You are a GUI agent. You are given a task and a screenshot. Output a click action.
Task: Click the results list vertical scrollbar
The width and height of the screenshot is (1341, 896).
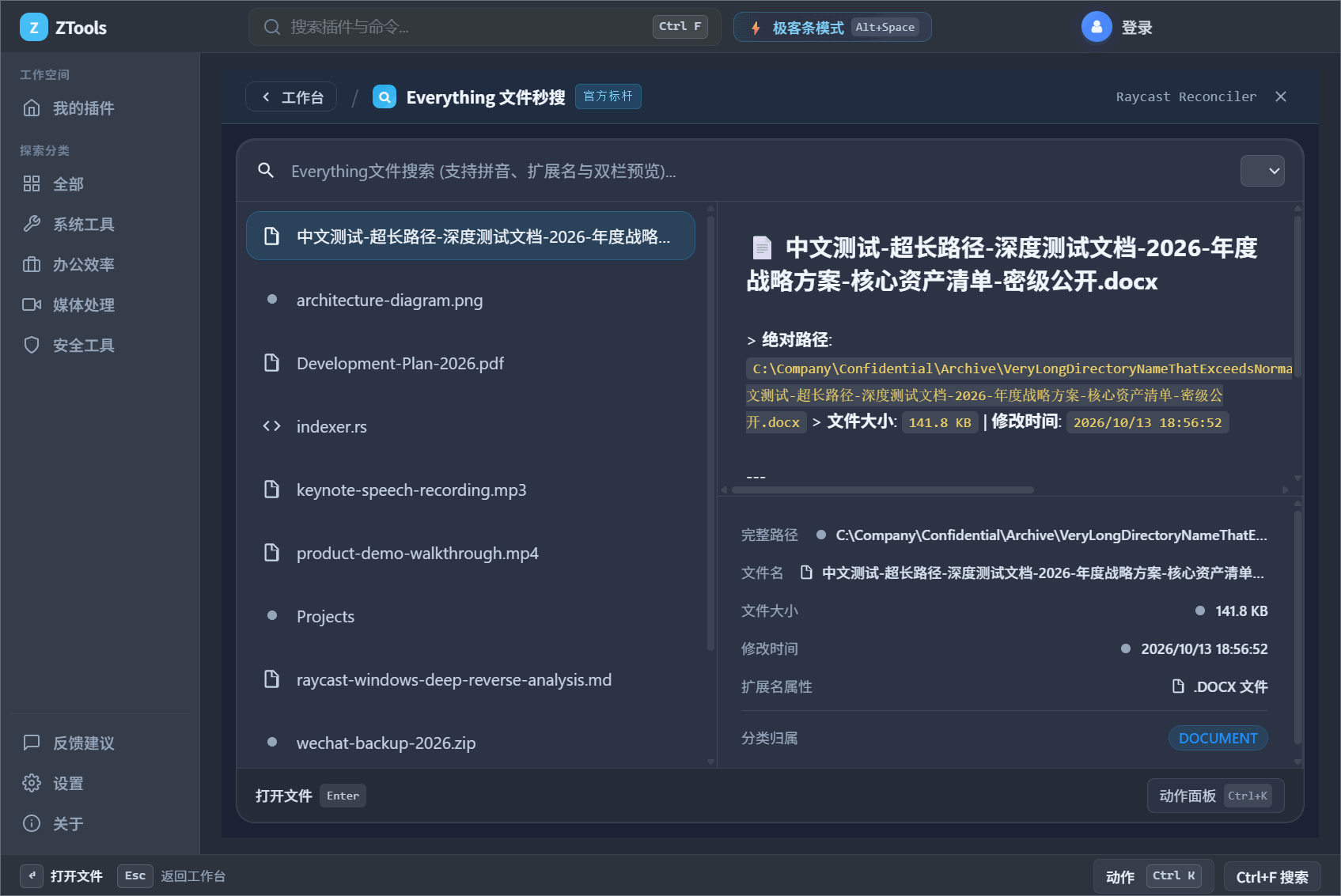[710, 435]
